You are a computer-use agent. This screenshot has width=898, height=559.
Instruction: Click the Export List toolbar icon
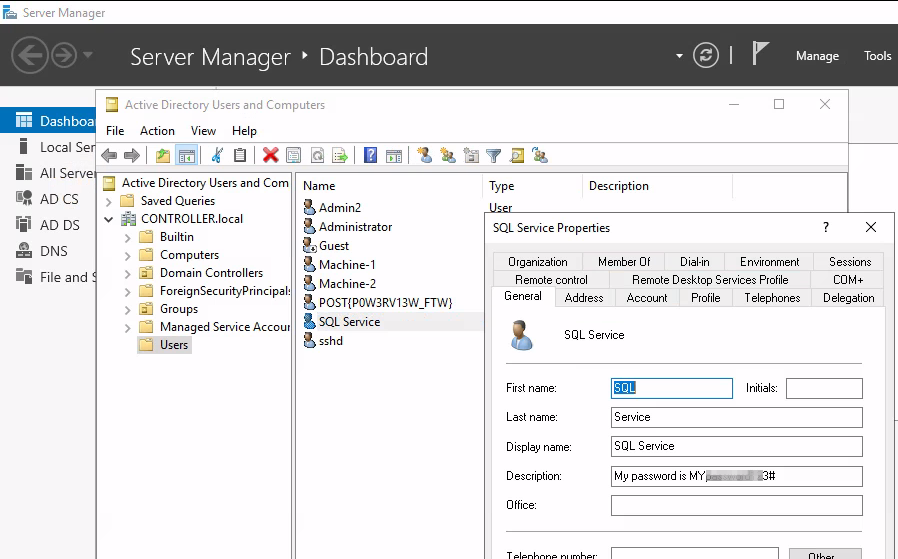point(340,155)
